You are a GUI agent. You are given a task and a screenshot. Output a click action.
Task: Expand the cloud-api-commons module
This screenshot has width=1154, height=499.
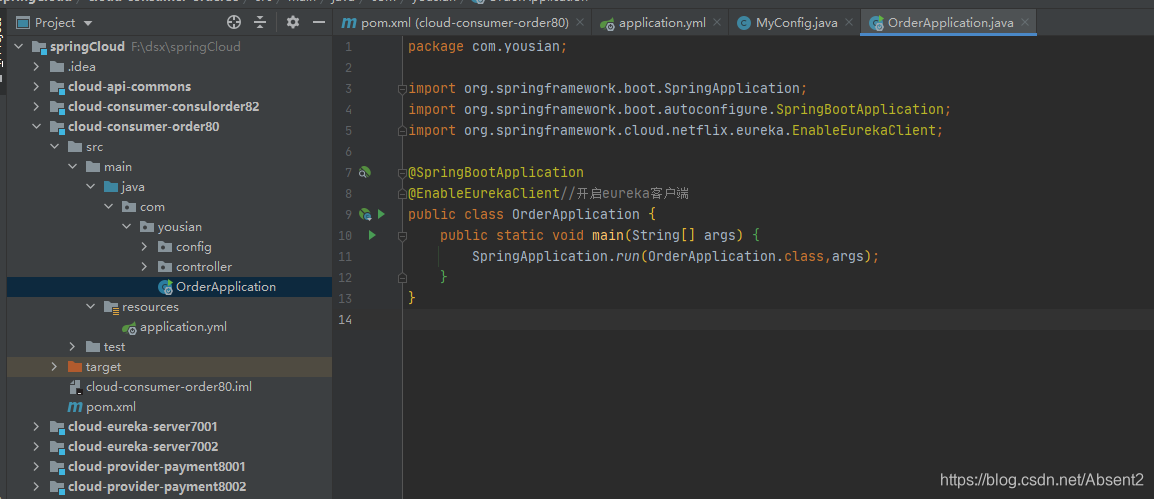tap(36, 86)
